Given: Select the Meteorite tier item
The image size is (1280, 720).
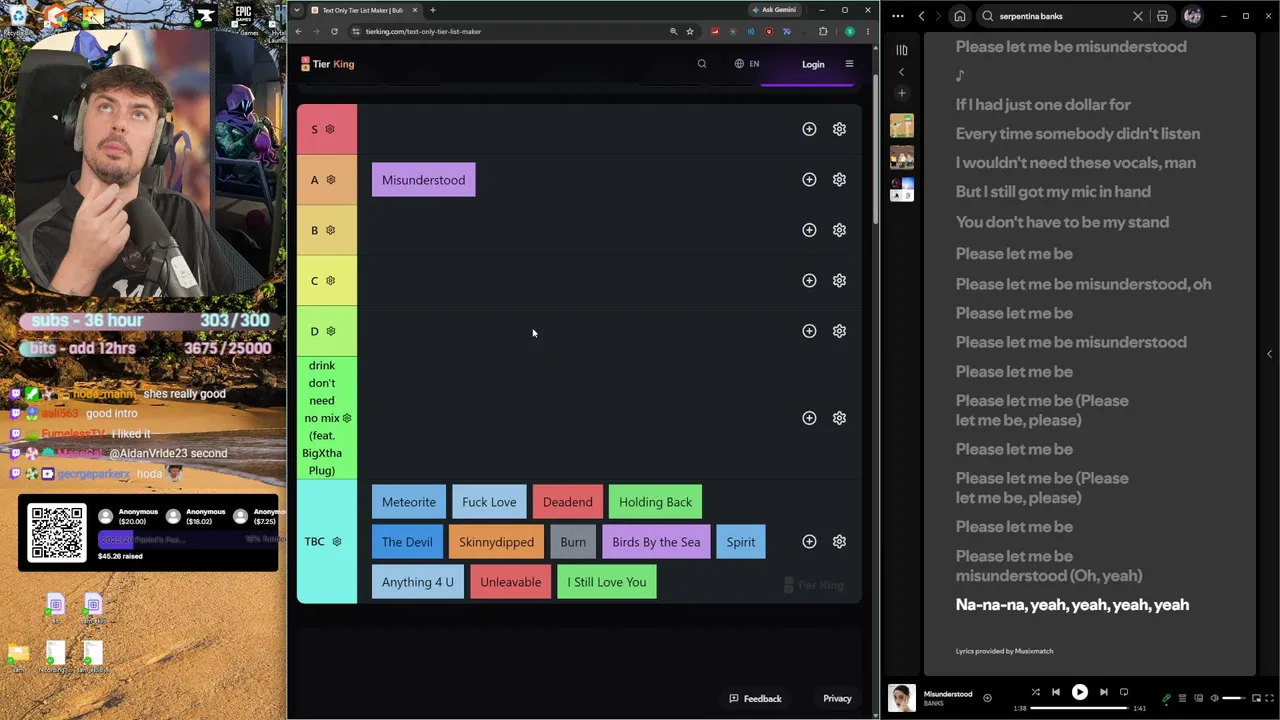Looking at the screenshot, I should [408, 502].
